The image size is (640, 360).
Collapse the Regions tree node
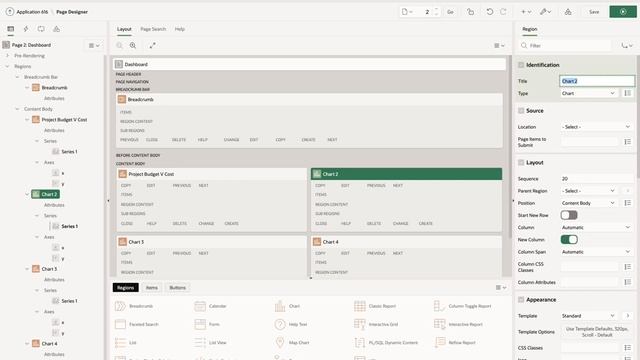(7, 66)
